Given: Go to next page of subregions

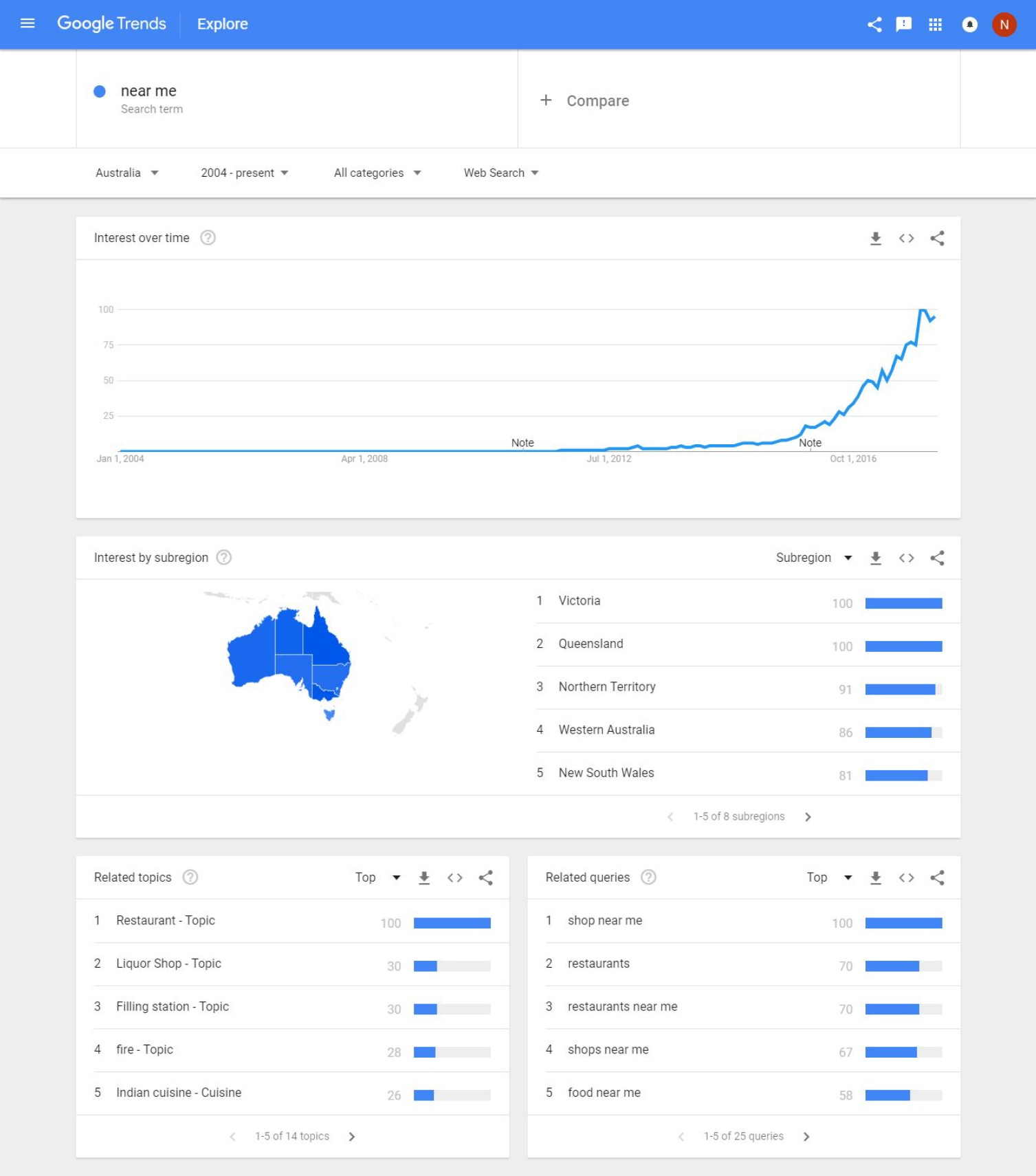Looking at the screenshot, I should pyautogui.click(x=808, y=817).
